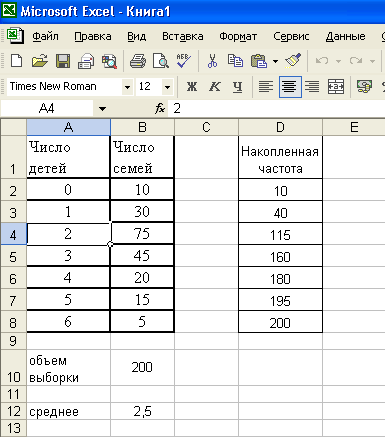
Task: Open the Правка menu
Action: pos(93,36)
